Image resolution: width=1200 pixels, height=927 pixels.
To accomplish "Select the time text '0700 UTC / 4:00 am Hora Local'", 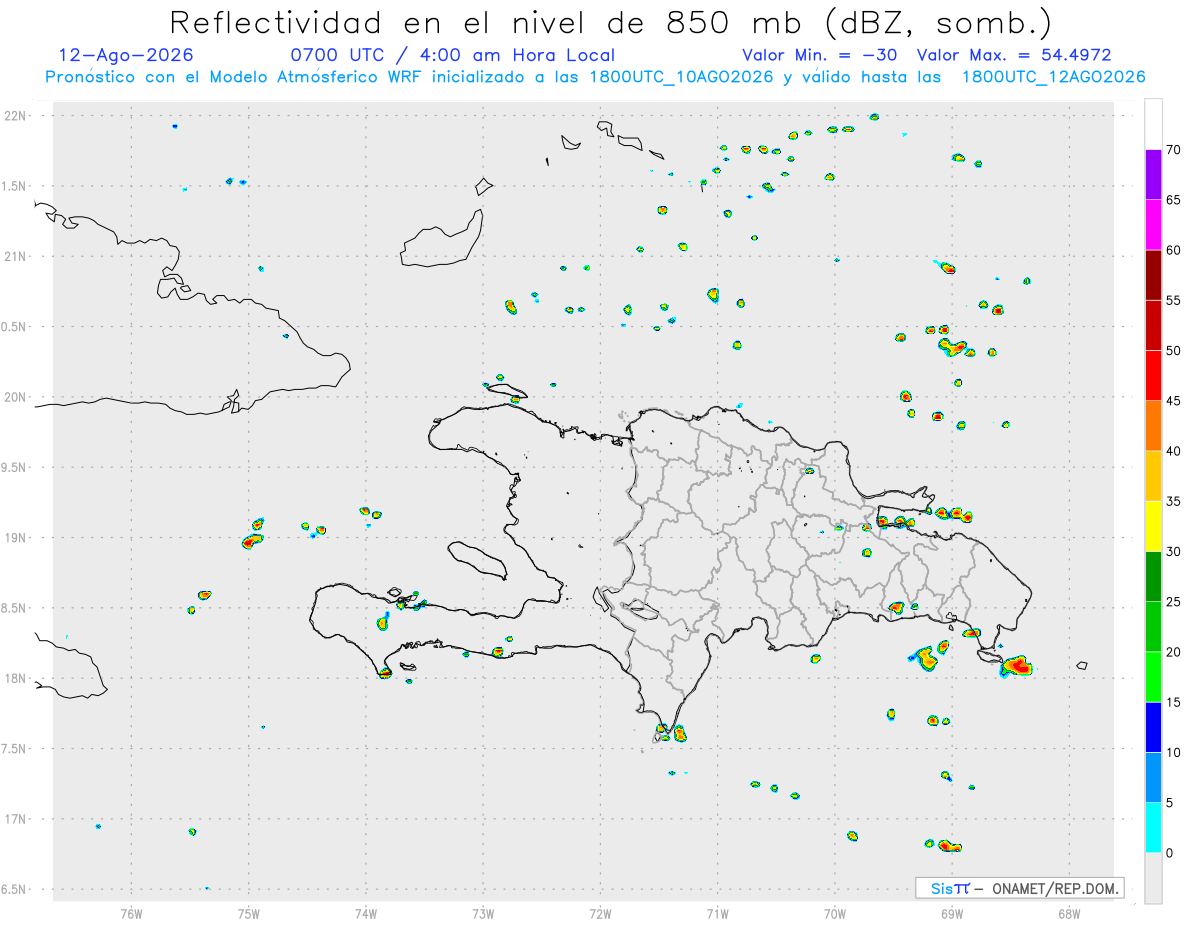I will [x=452, y=55].
